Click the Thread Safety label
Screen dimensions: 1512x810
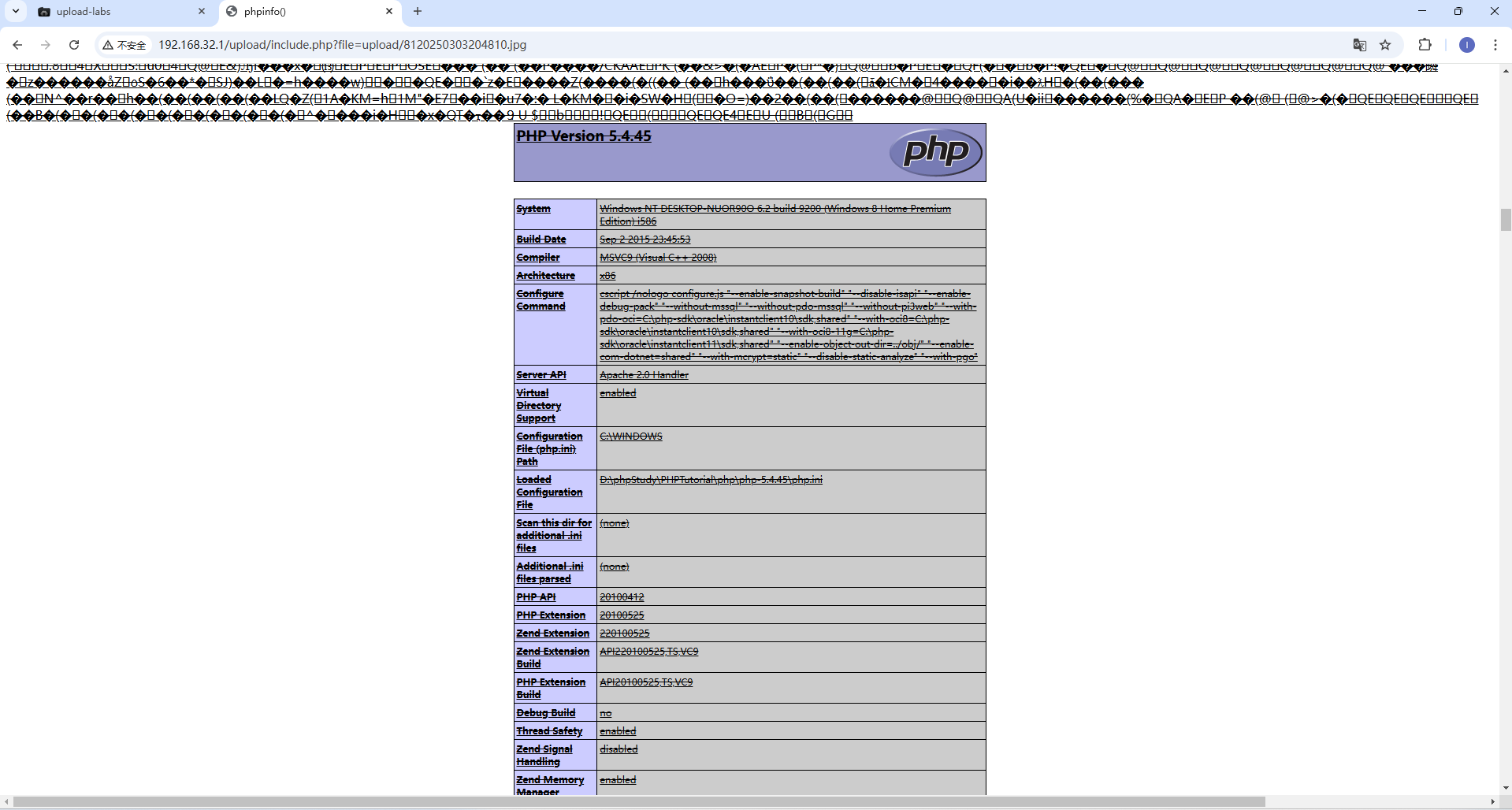pyautogui.click(x=549, y=731)
